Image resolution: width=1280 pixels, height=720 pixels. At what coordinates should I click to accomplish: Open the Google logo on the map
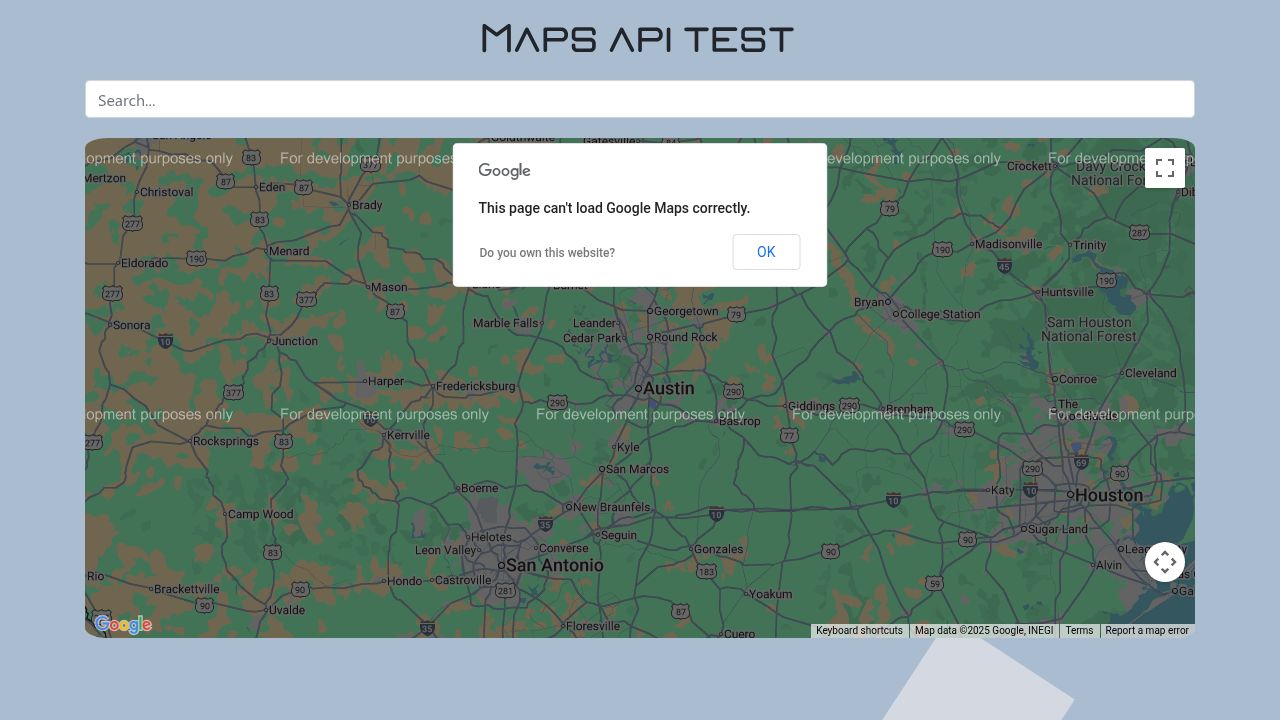[x=123, y=624]
